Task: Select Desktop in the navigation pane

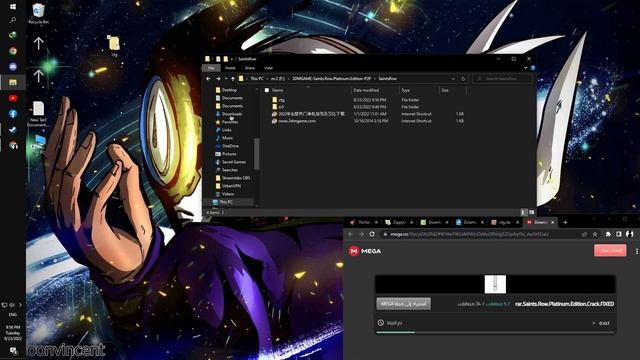Action: point(226,90)
